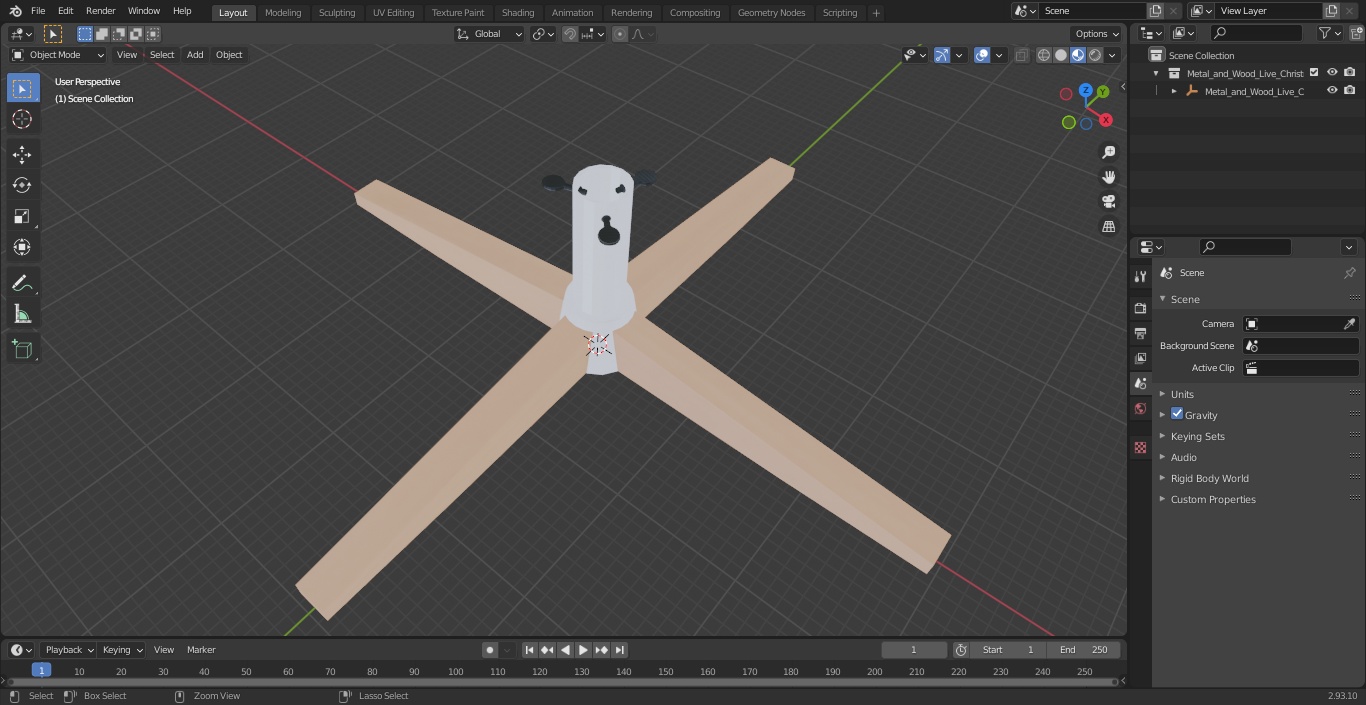
Task: Select the Select Box tool
Action: [22, 88]
